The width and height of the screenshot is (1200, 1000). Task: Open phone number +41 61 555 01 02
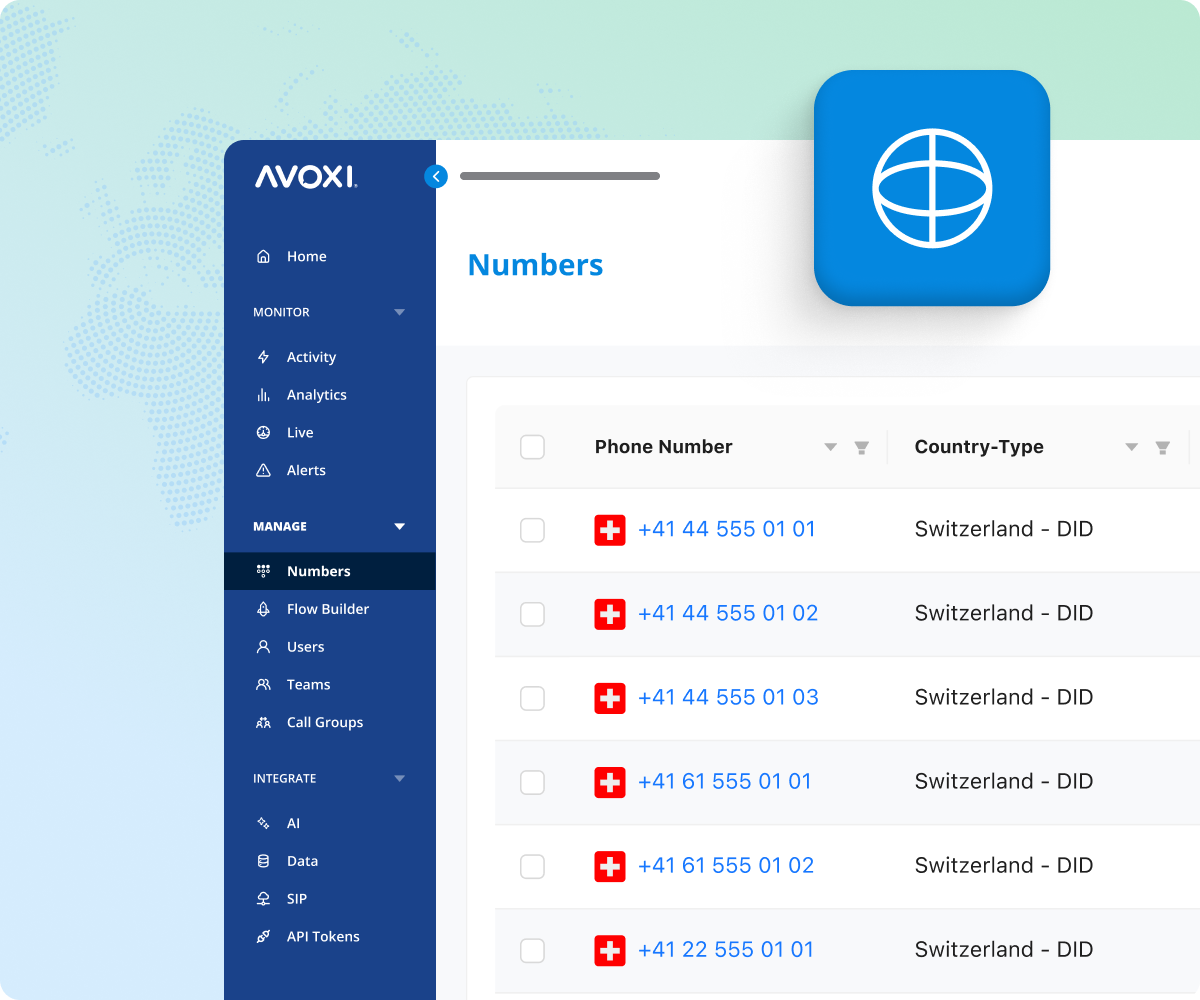click(x=726, y=865)
